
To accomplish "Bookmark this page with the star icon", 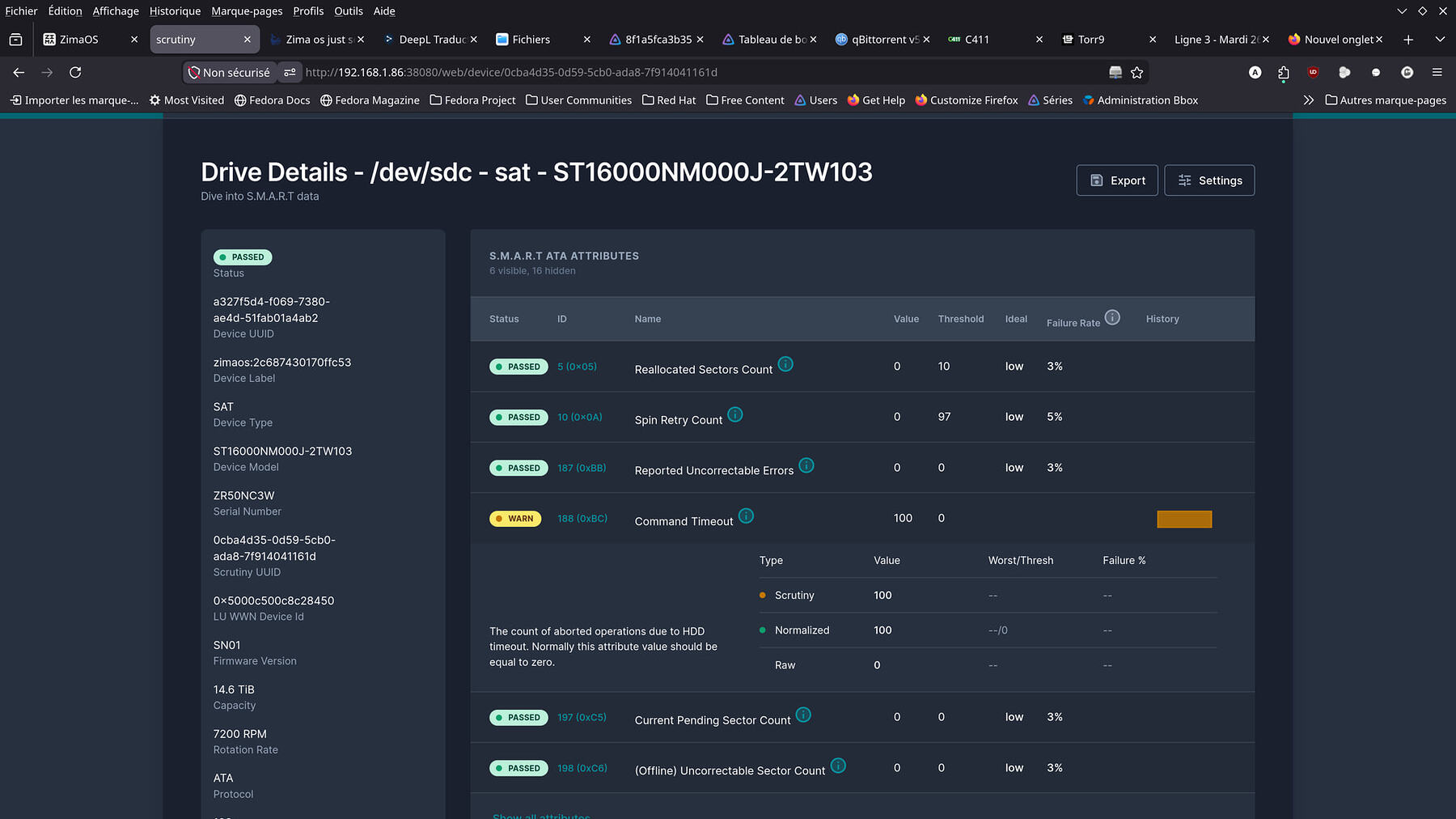I will pos(1137,72).
